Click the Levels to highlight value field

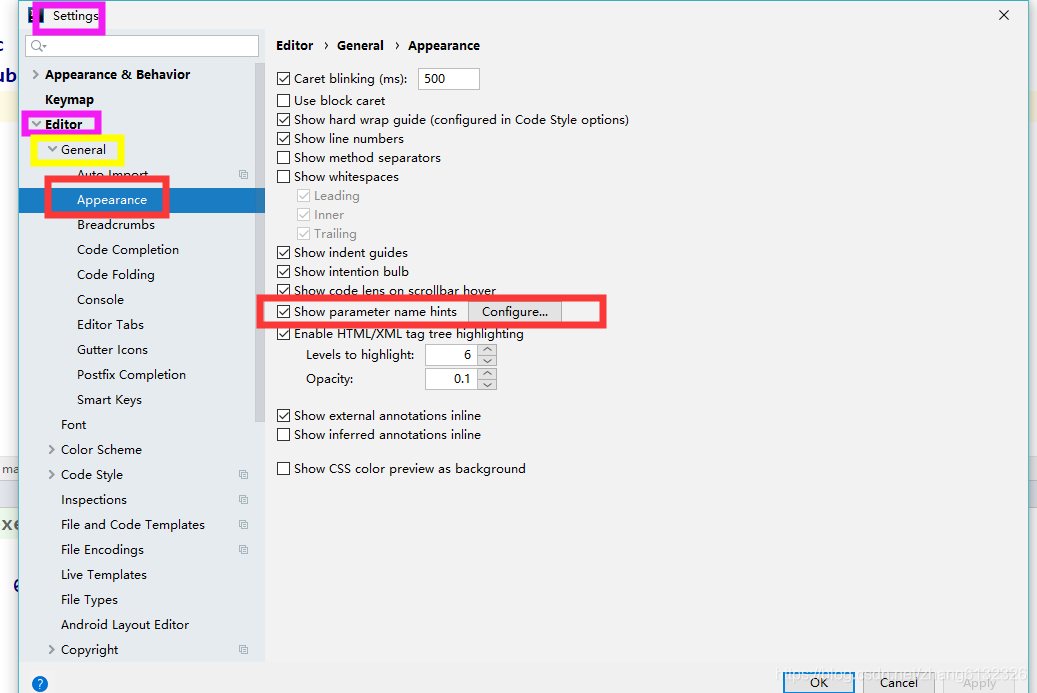point(452,355)
